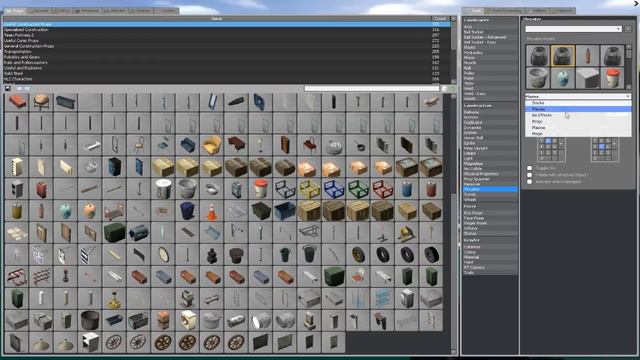This screenshot has height=360, width=640.
Task: Select the Hydraulics tool
Action: (x=490, y=53)
